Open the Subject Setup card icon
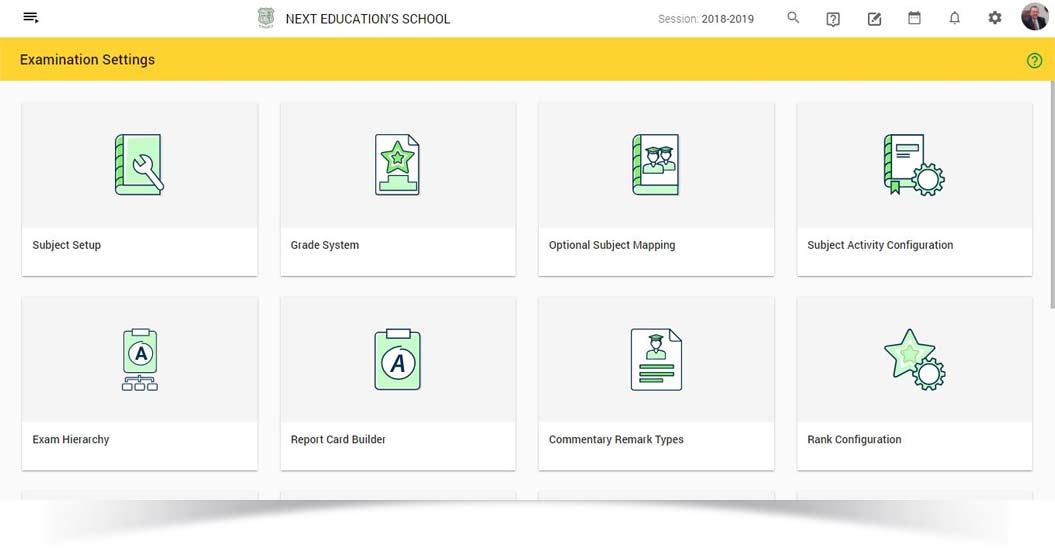 [x=139, y=164]
